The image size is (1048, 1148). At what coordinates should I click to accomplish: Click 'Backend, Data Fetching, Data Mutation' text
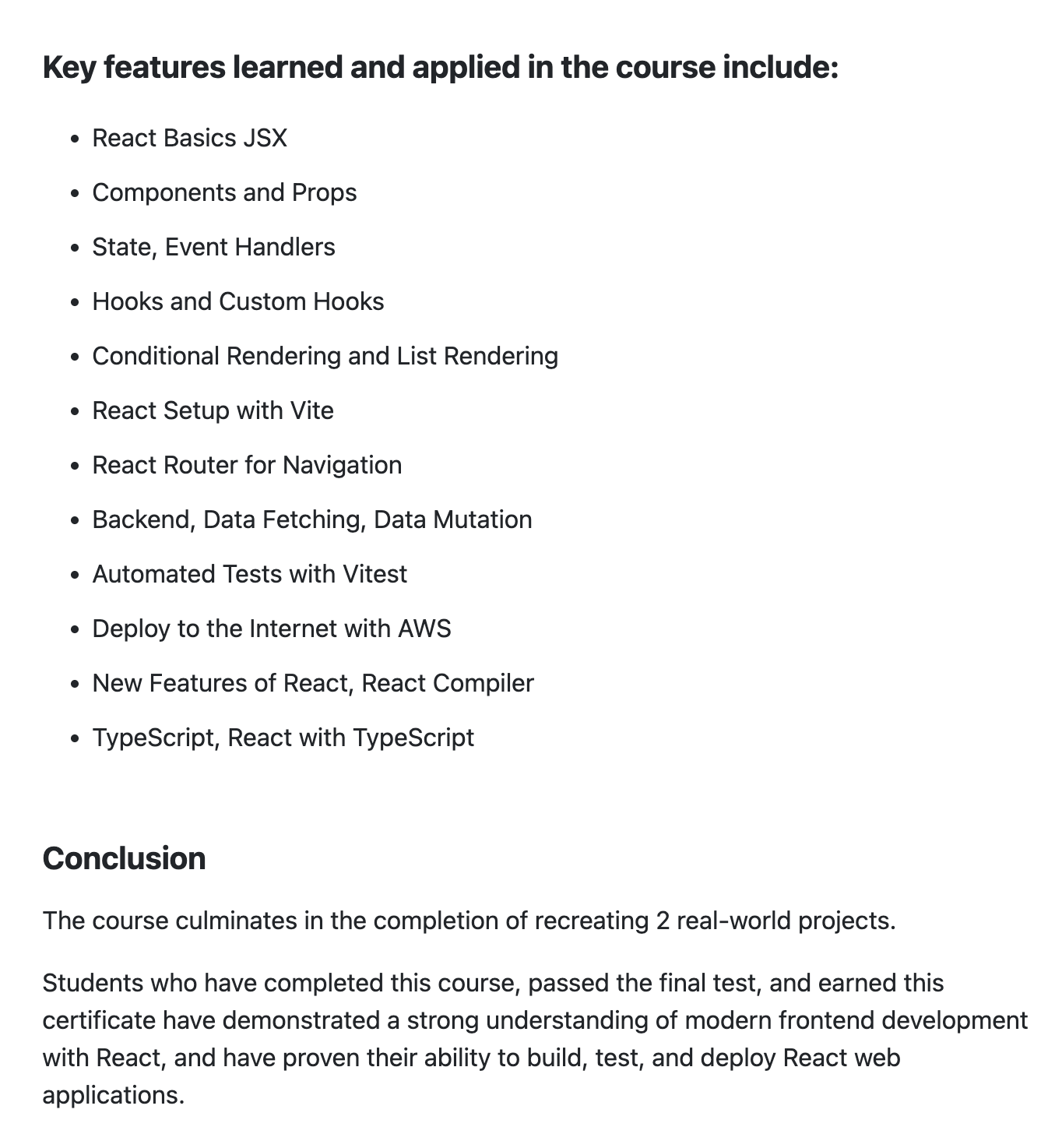pos(312,519)
